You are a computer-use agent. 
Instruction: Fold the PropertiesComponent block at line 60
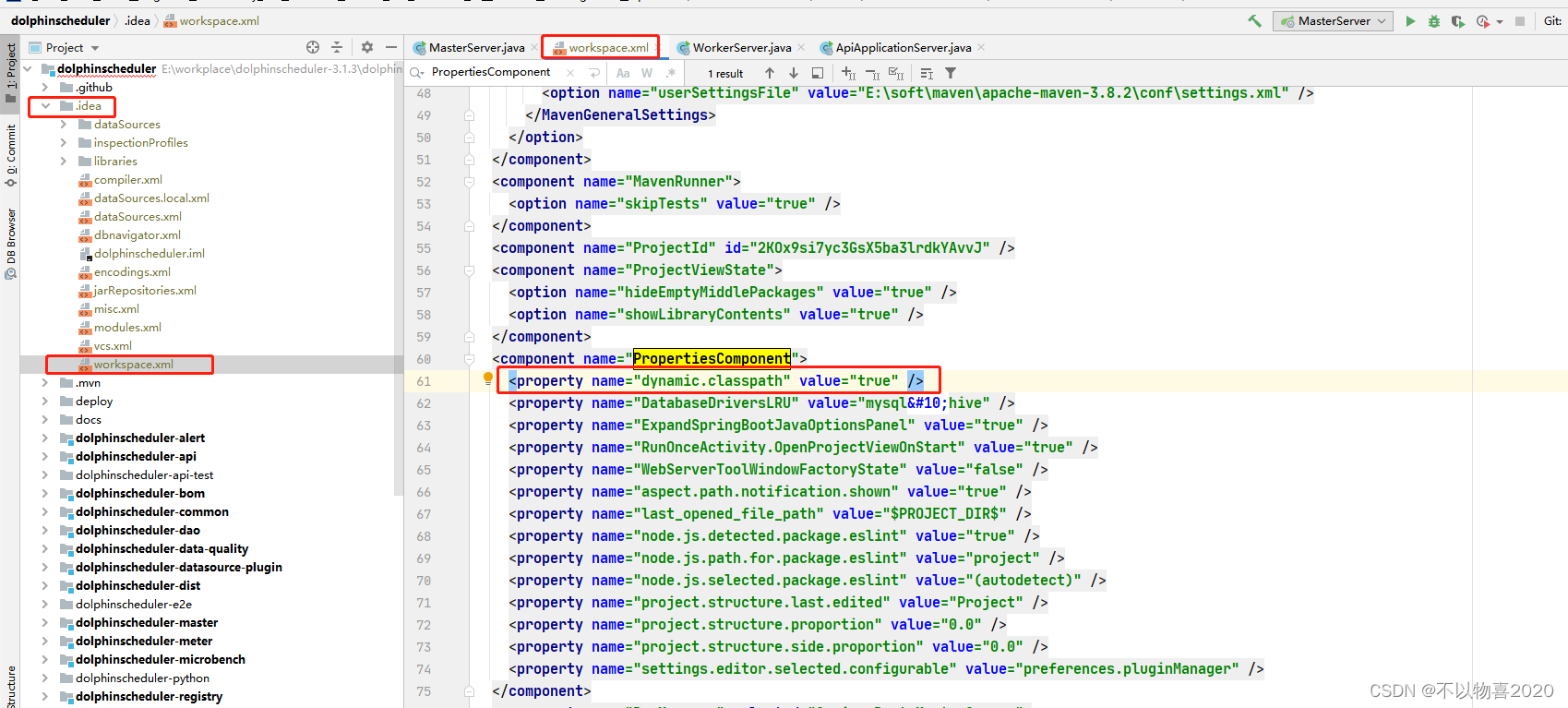pyautogui.click(x=469, y=358)
